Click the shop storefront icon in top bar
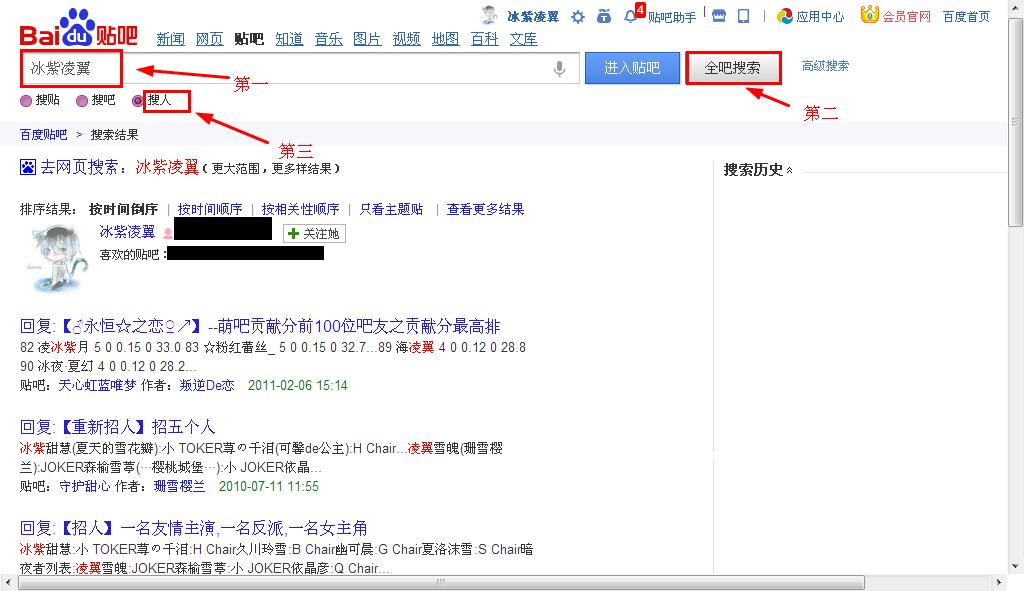 point(718,16)
